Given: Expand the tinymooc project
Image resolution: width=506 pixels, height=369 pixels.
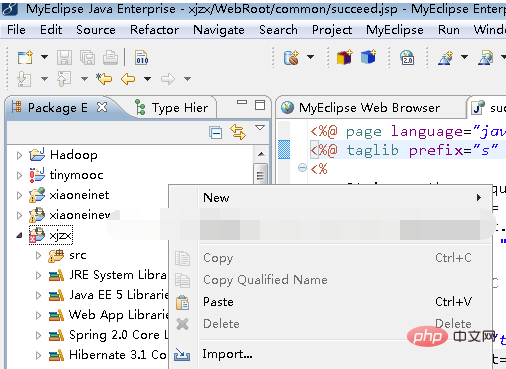Looking at the screenshot, I should coord(19,175).
